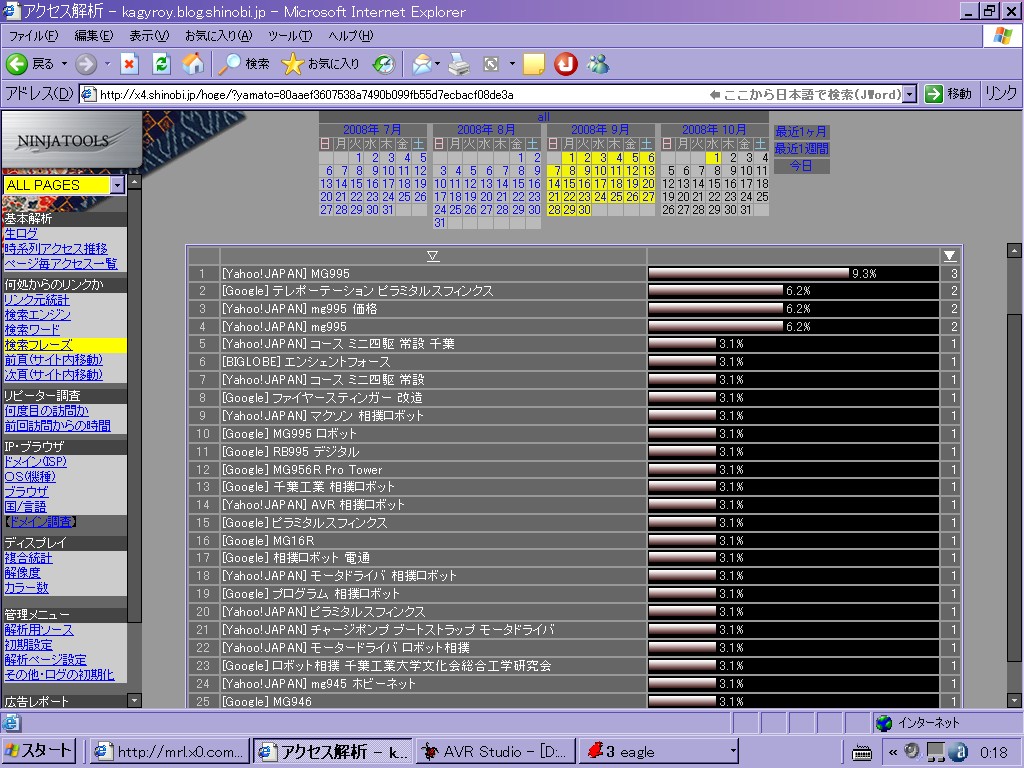The height and width of the screenshot is (768, 1024).
Task: Select highlighted 検索フレーズ link
Action: (38, 345)
